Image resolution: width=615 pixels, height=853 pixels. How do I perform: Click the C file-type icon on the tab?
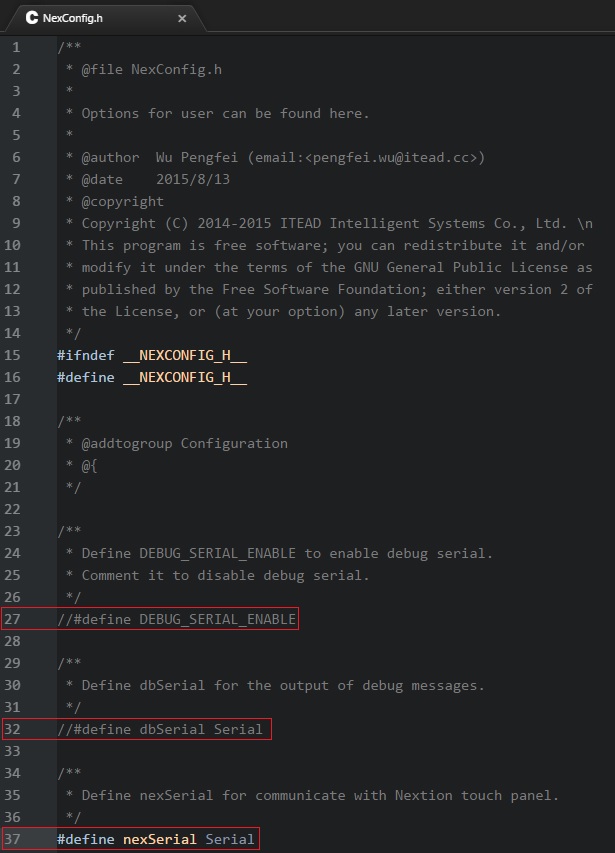point(31,17)
